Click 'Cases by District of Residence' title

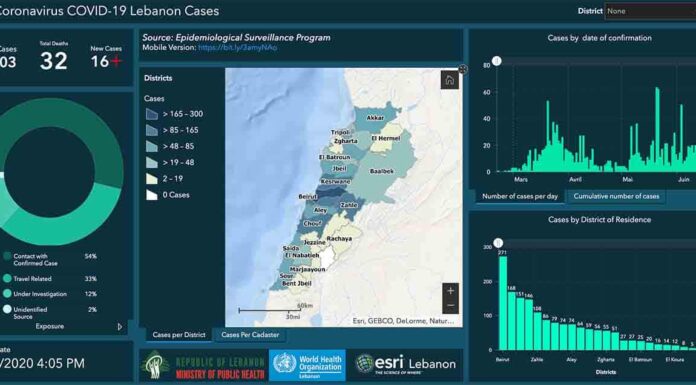coord(599,220)
